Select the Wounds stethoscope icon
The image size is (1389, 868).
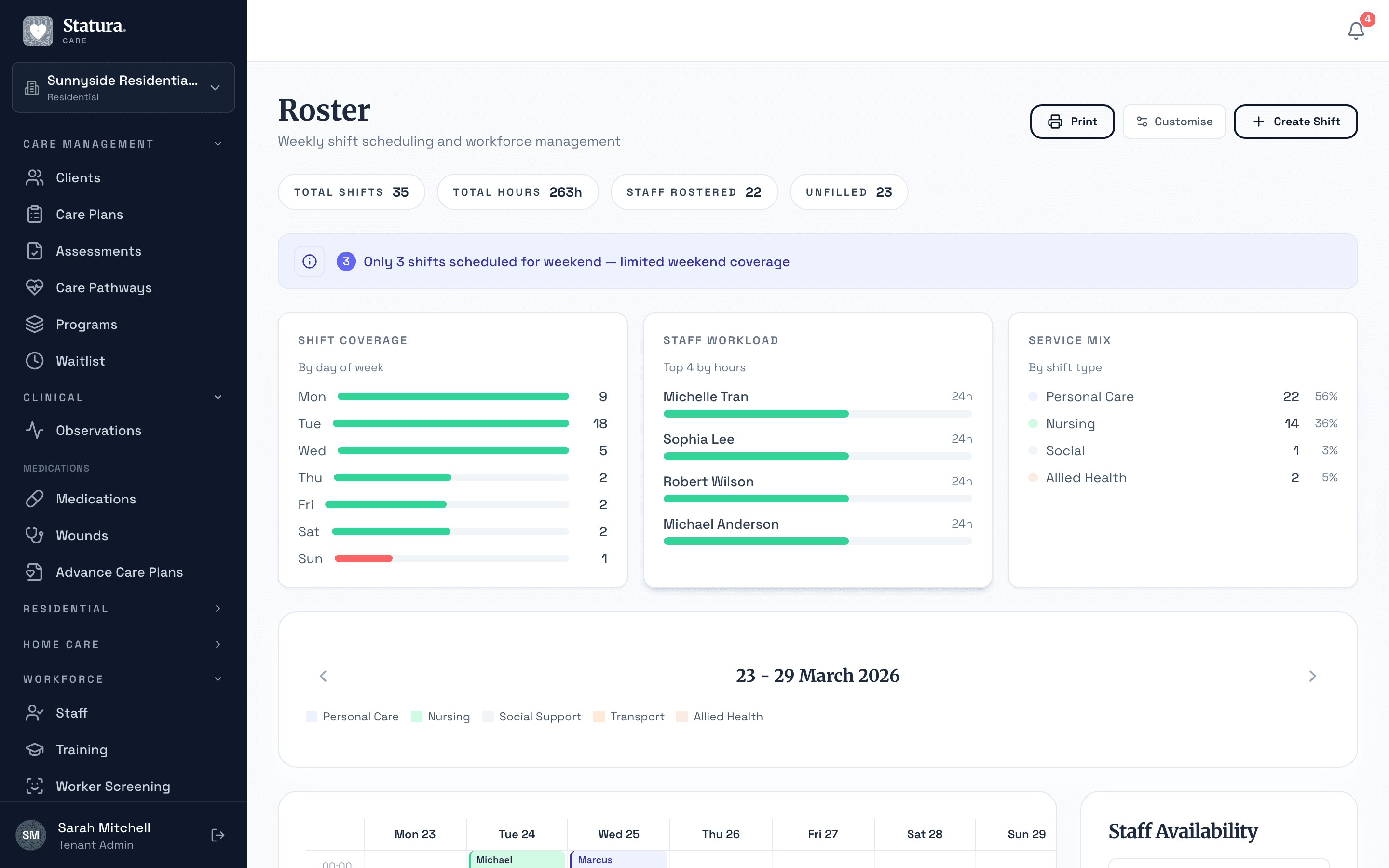34,535
